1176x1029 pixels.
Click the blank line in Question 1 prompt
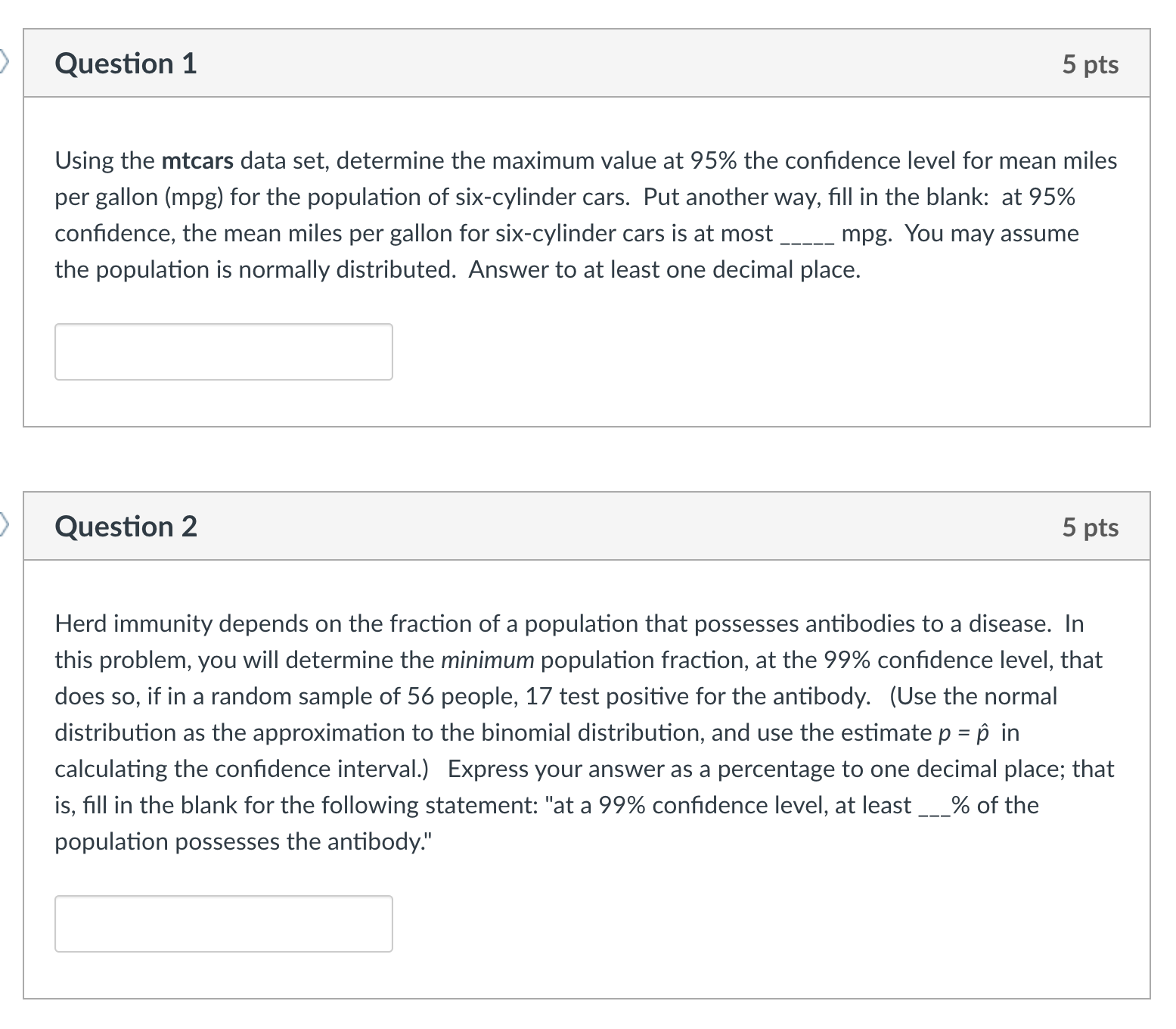[x=805, y=238]
